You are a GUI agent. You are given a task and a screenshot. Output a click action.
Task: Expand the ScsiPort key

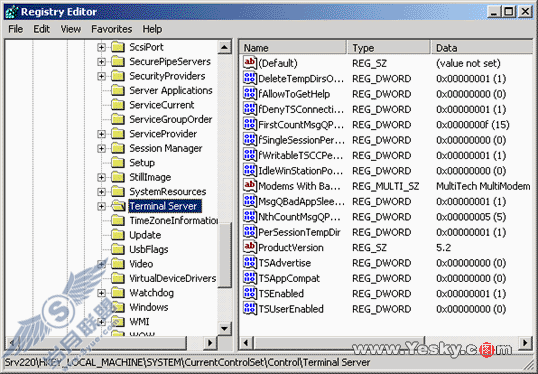coord(101,47)
